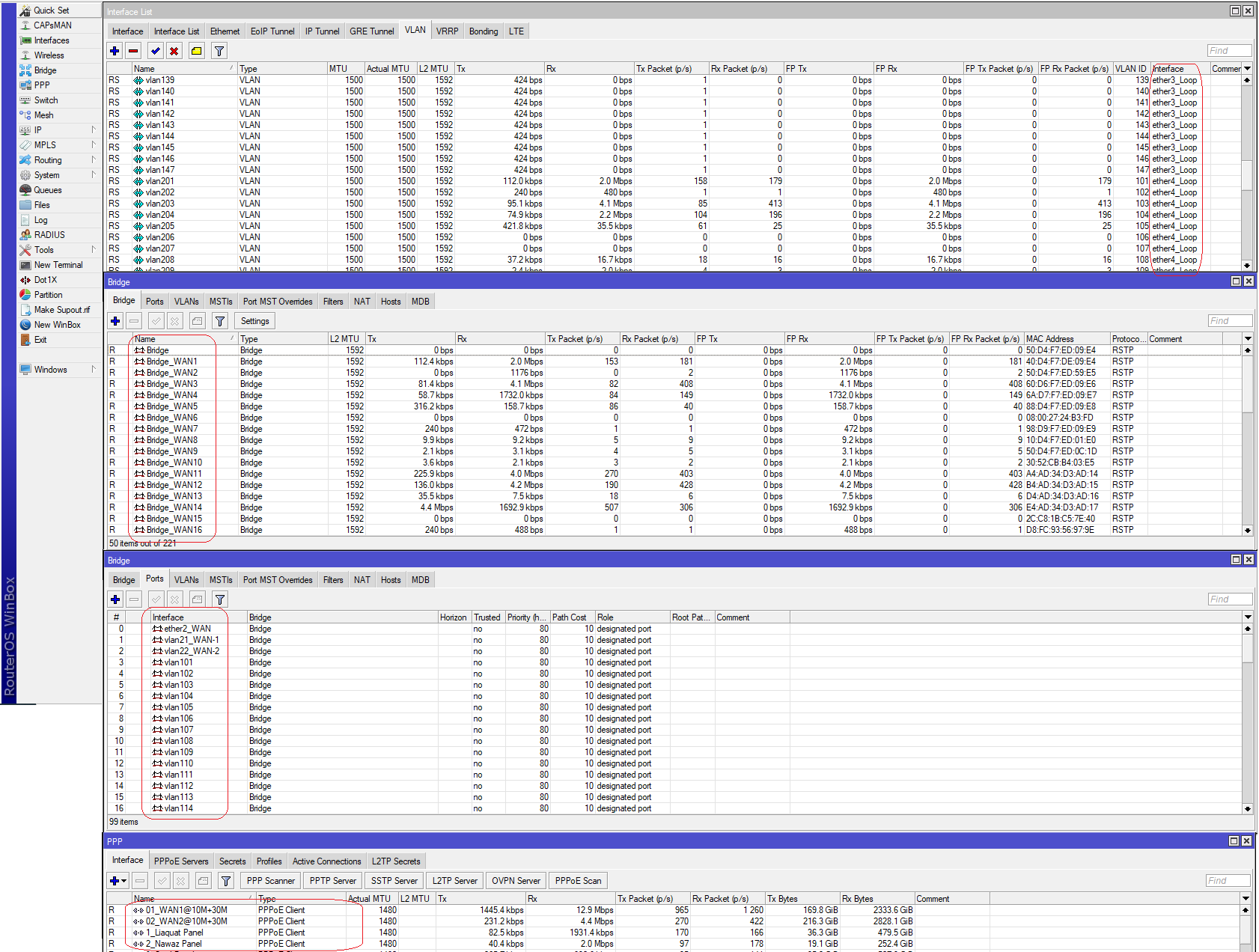This screenshot has width=1259, height=952.
Task: Expand the Routing menu in the sidebar
Action: click(48, 159)
